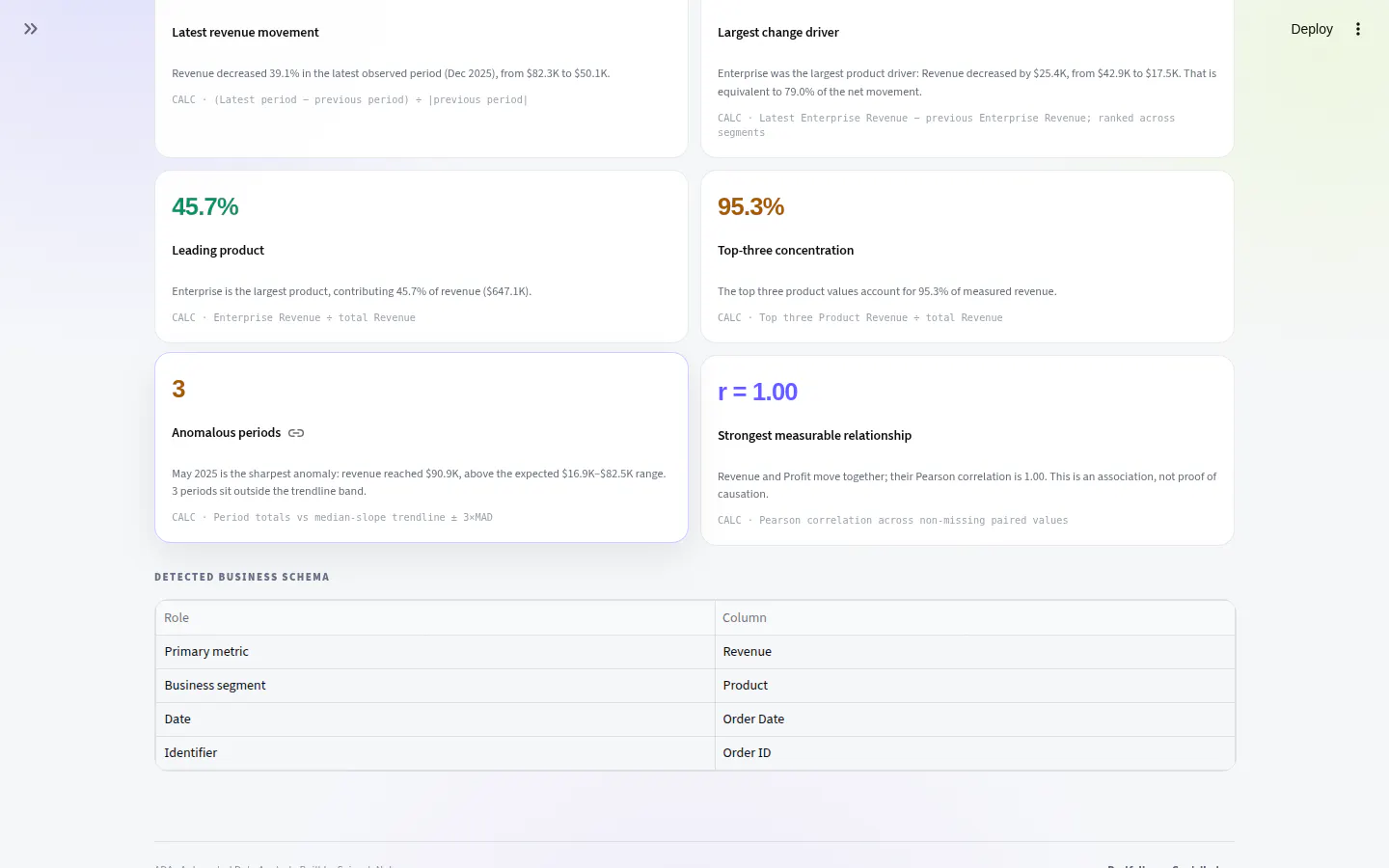Click 'The top three product values' description
The width and height of the screenshot is (1389, 868).
click(x=886, y=291)
